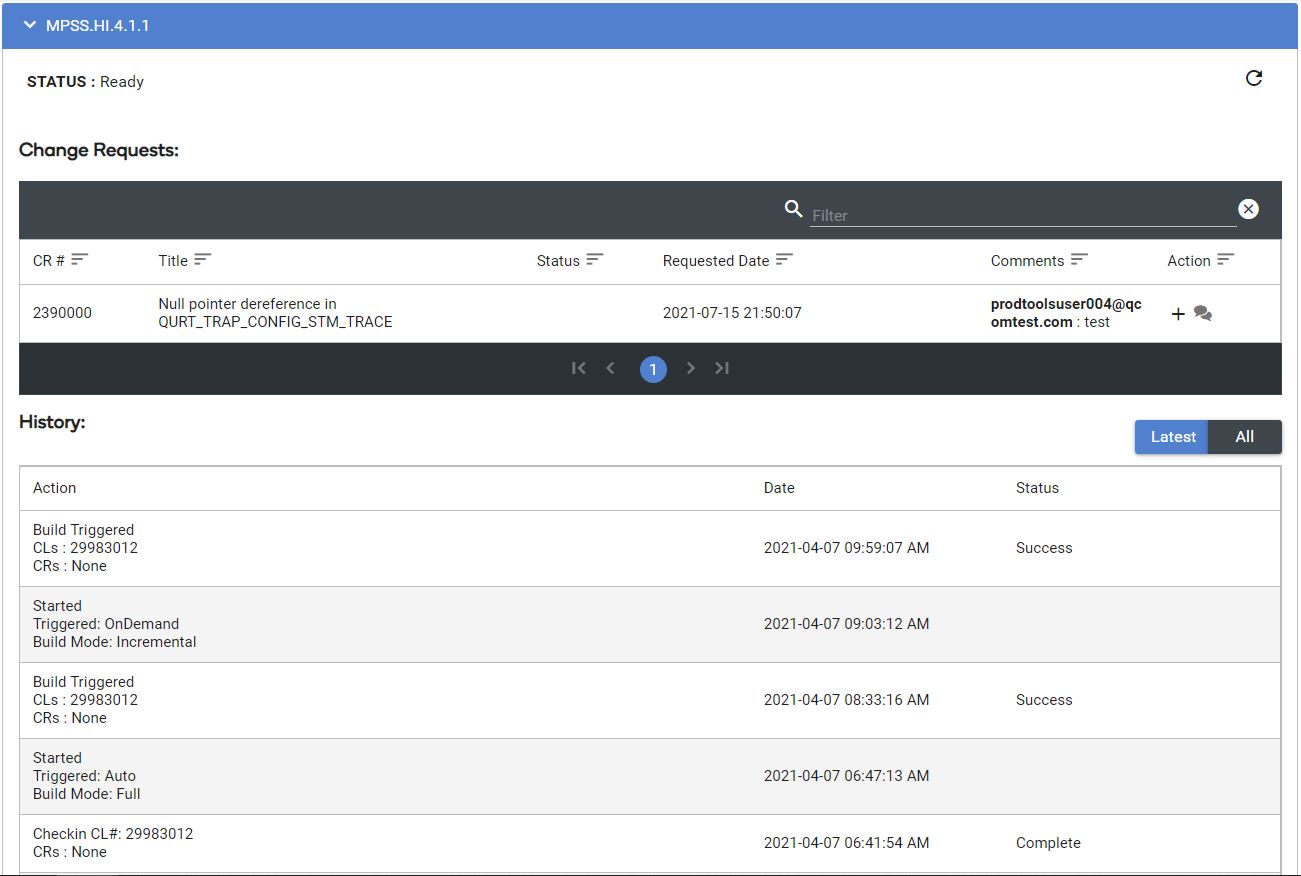The height and width of the screenshot is (876, 1301).
Task: Sort by the Comments column icon
Action: (1079, 259)
